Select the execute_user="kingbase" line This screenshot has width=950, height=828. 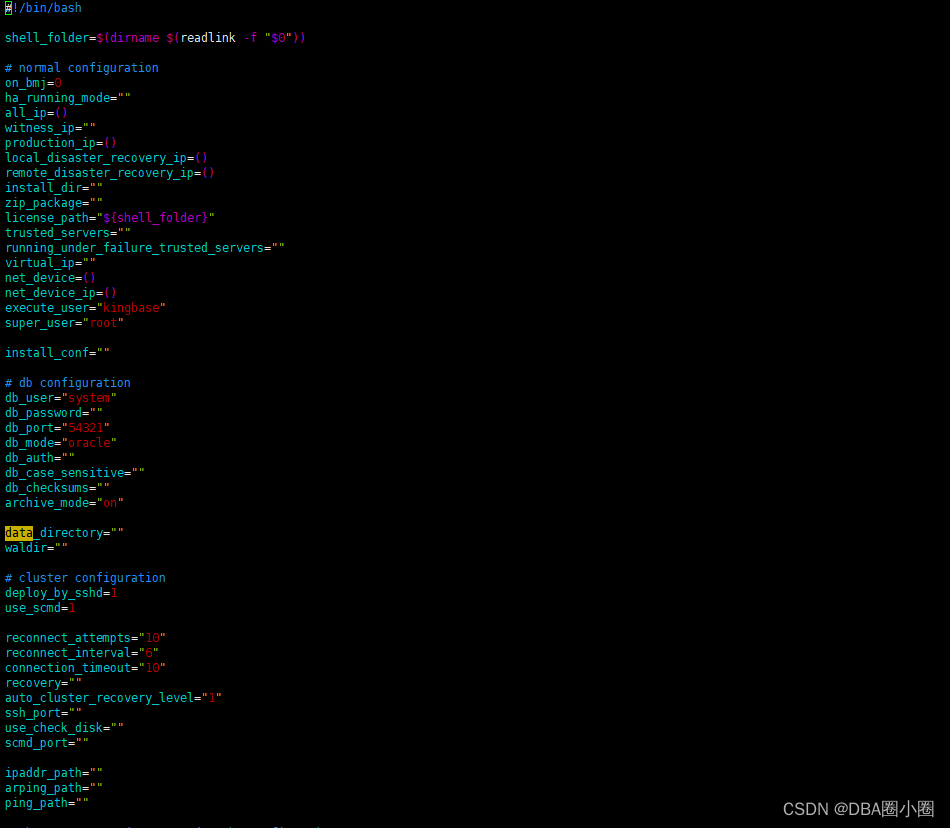[x=85, y=307]
